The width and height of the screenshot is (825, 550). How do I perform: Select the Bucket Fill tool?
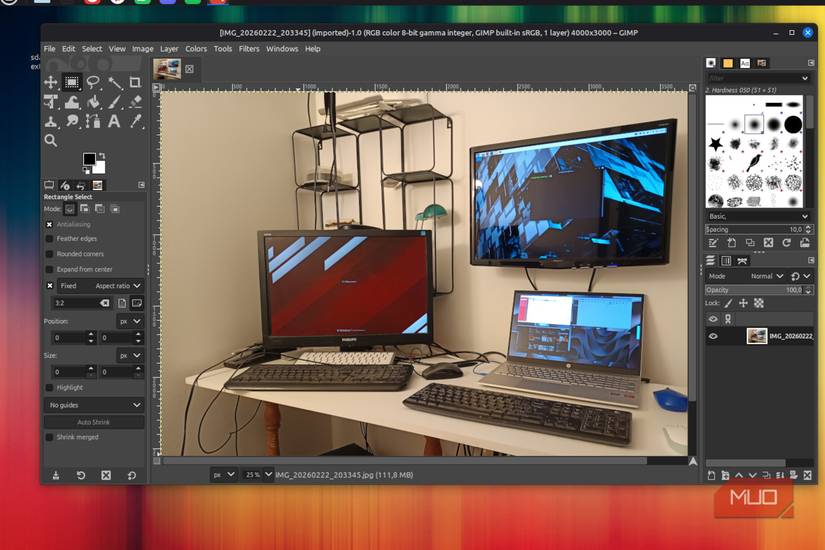point(93,102)
